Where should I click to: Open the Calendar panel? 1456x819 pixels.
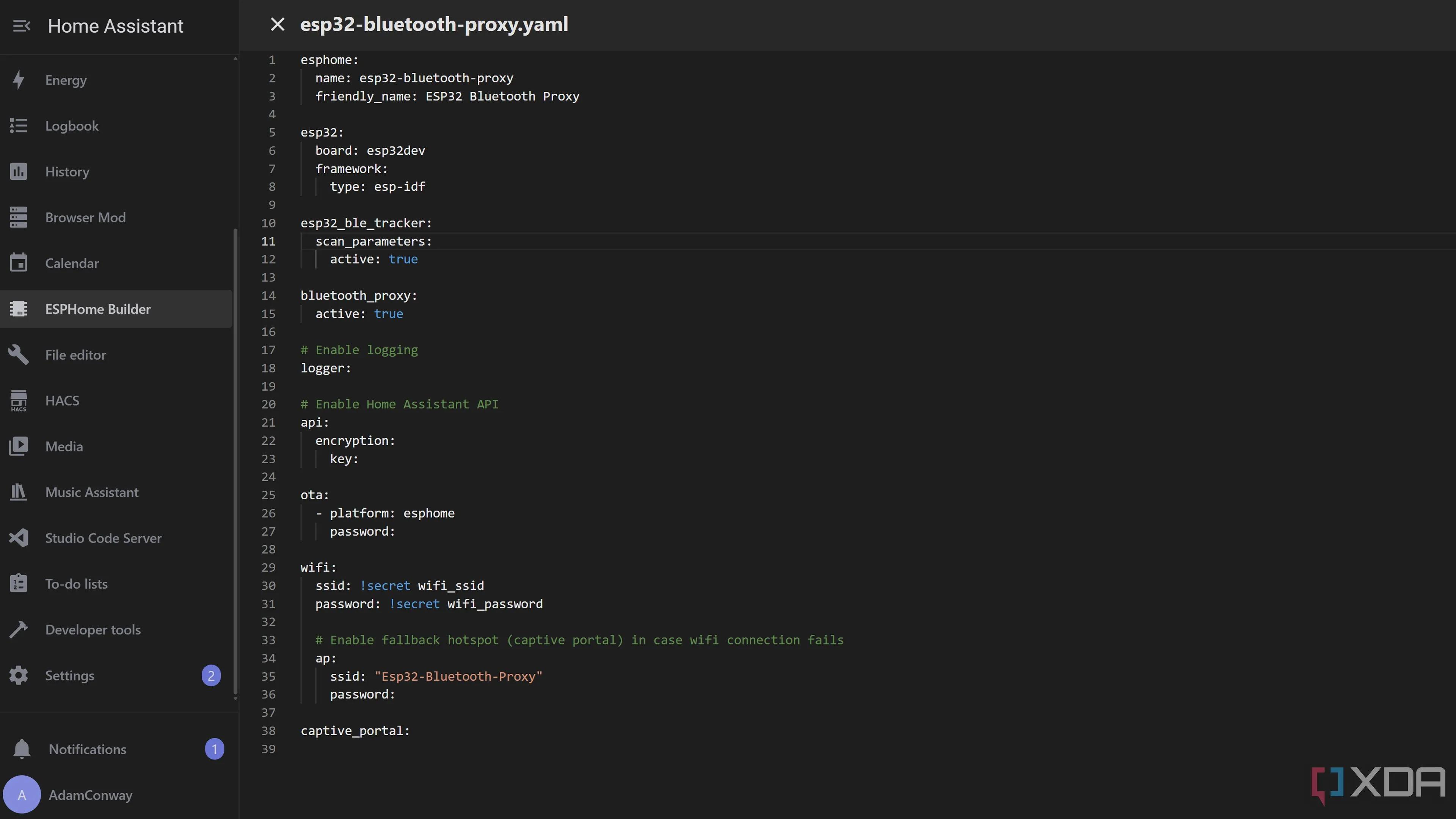[116, 263]
